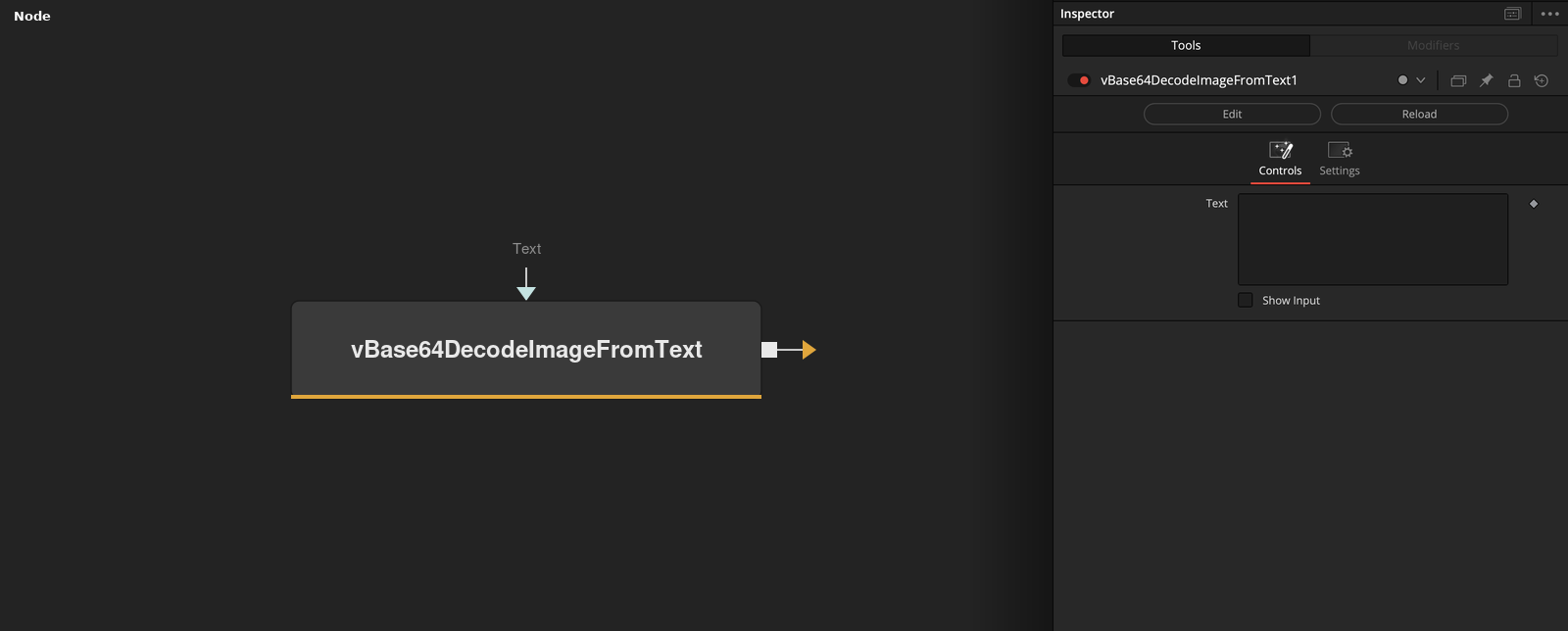Screen dimensions: 1568x631
Task: Lock the vBase64DecodeImageFromText1 tool
Action: click(x=1514, y=80)
